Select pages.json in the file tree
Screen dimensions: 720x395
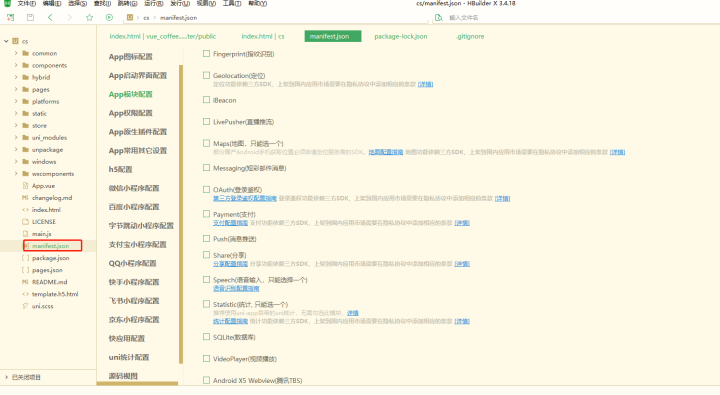47,270
